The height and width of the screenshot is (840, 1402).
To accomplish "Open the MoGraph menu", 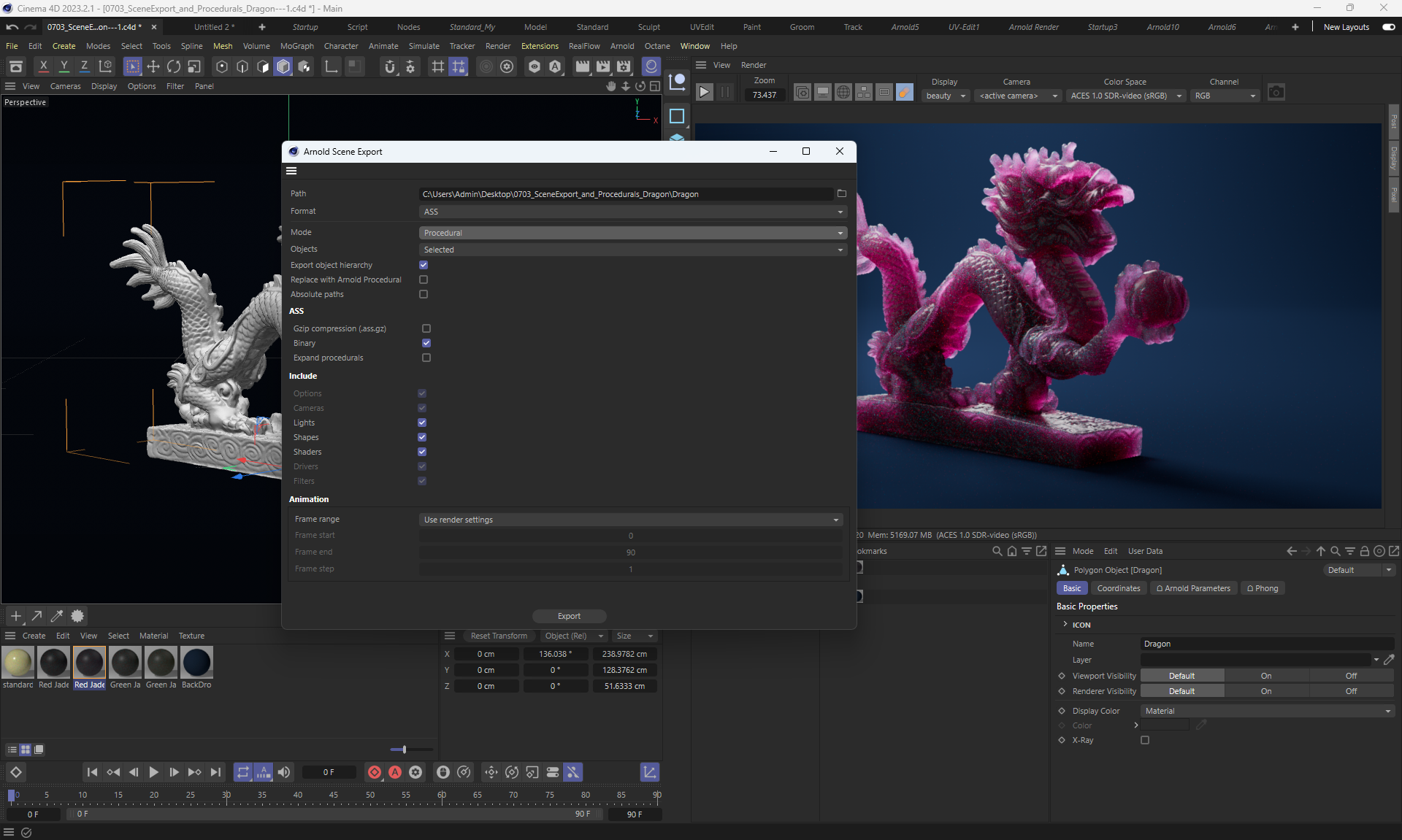I will [296, 46].
